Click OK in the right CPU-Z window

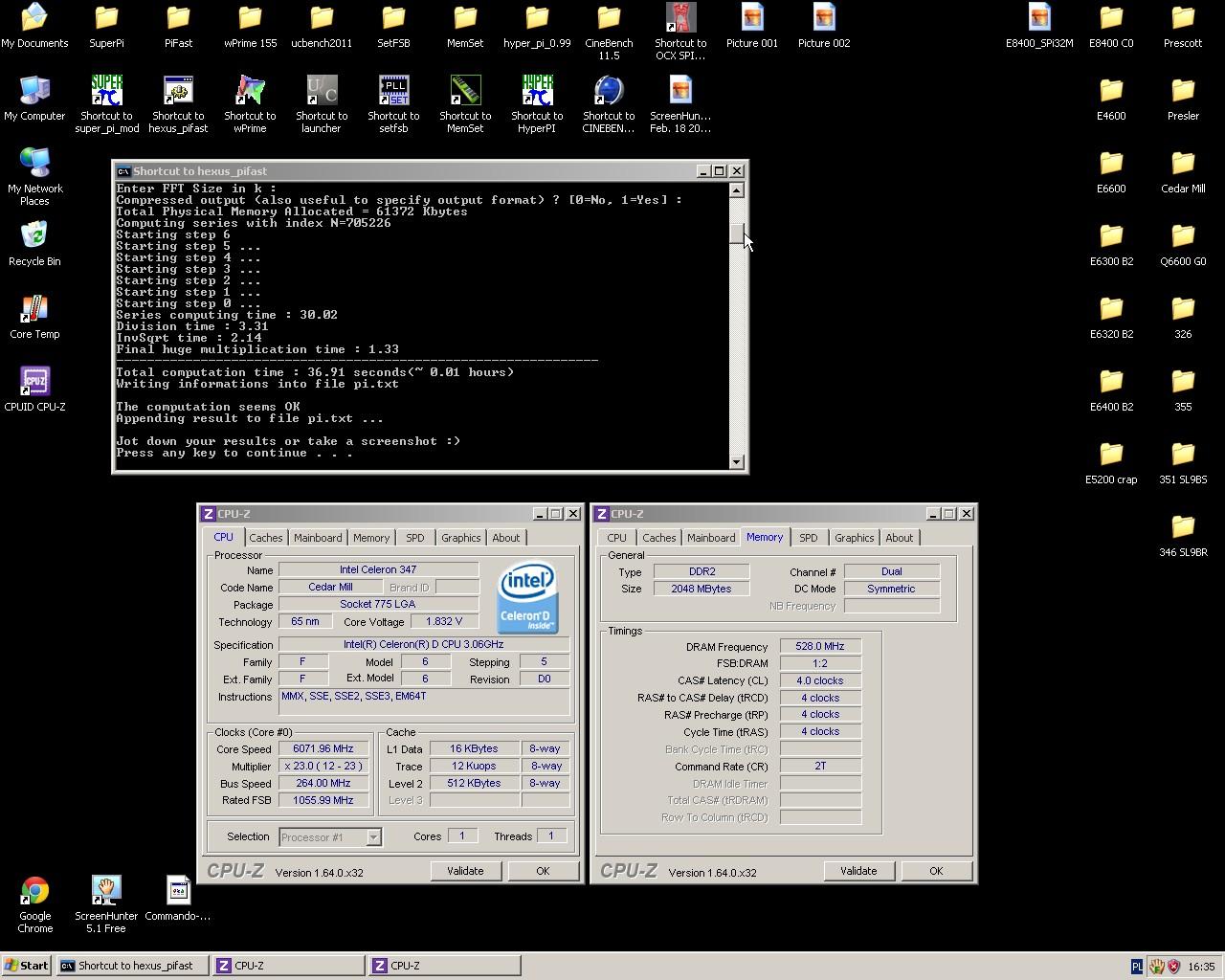pyautogui.click(x=936, y=871)
